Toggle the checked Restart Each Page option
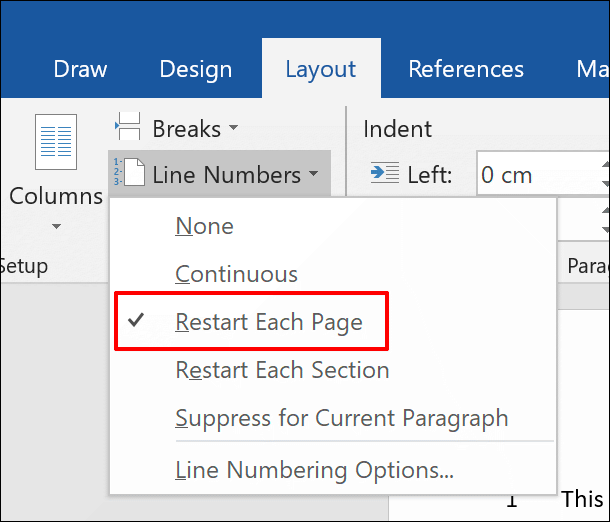The height and width of the screenshot is (522, 610). (268, 322)
